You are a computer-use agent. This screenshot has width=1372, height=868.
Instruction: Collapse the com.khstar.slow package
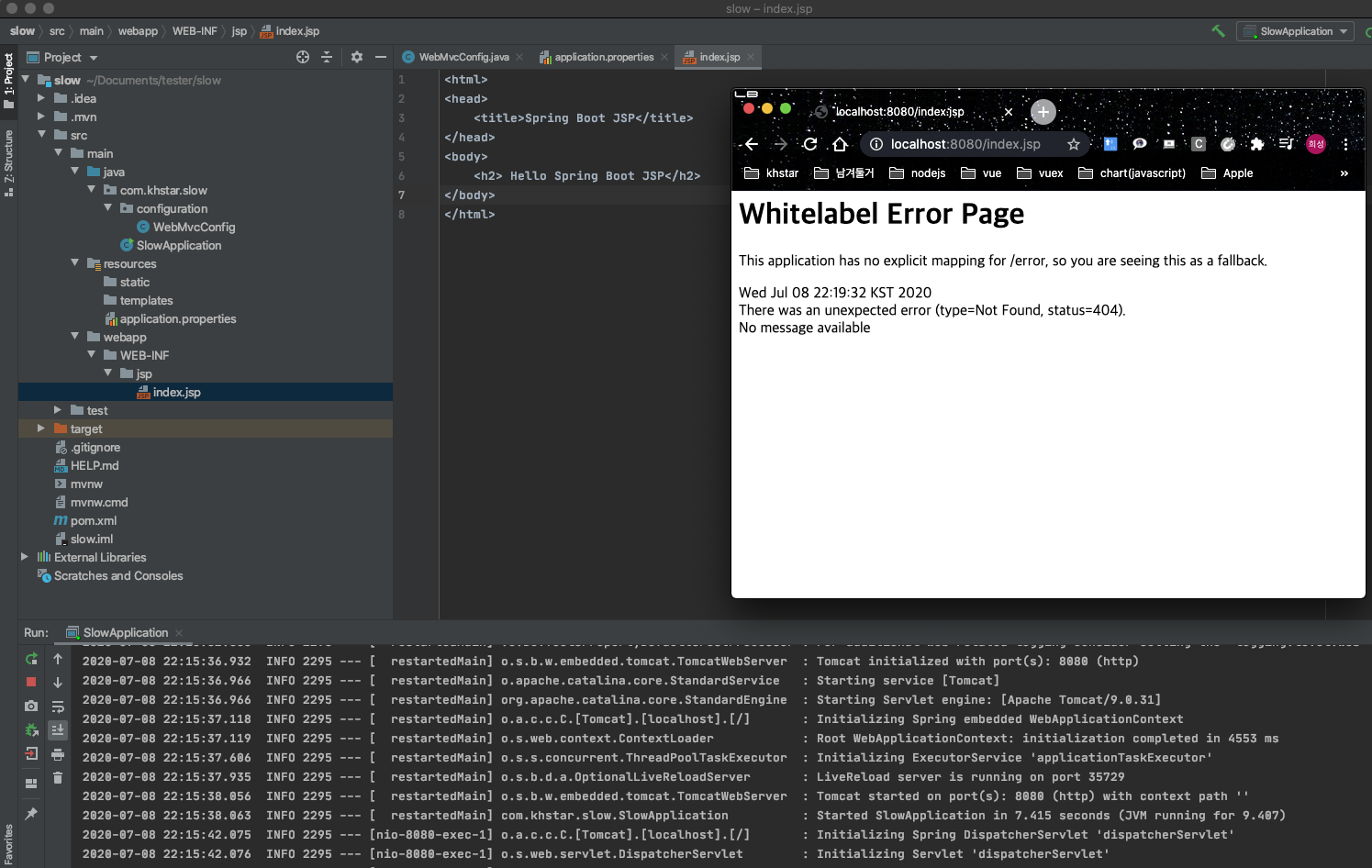point(92,190)
